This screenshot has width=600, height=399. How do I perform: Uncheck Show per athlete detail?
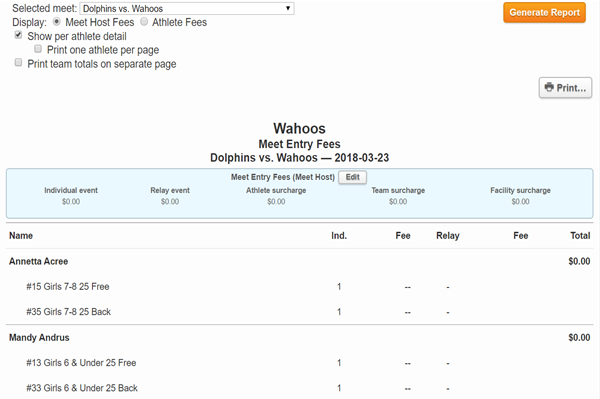tap(18, 35)
